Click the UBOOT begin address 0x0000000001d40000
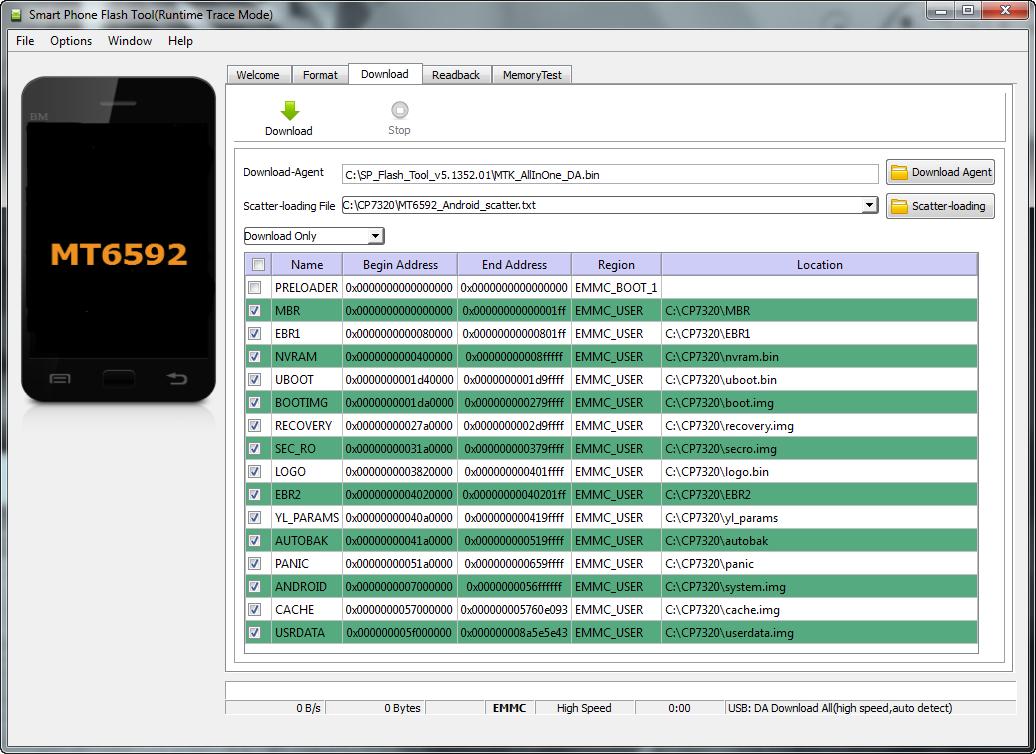Viewport: 1036px width, 754px height. point(400,379)
